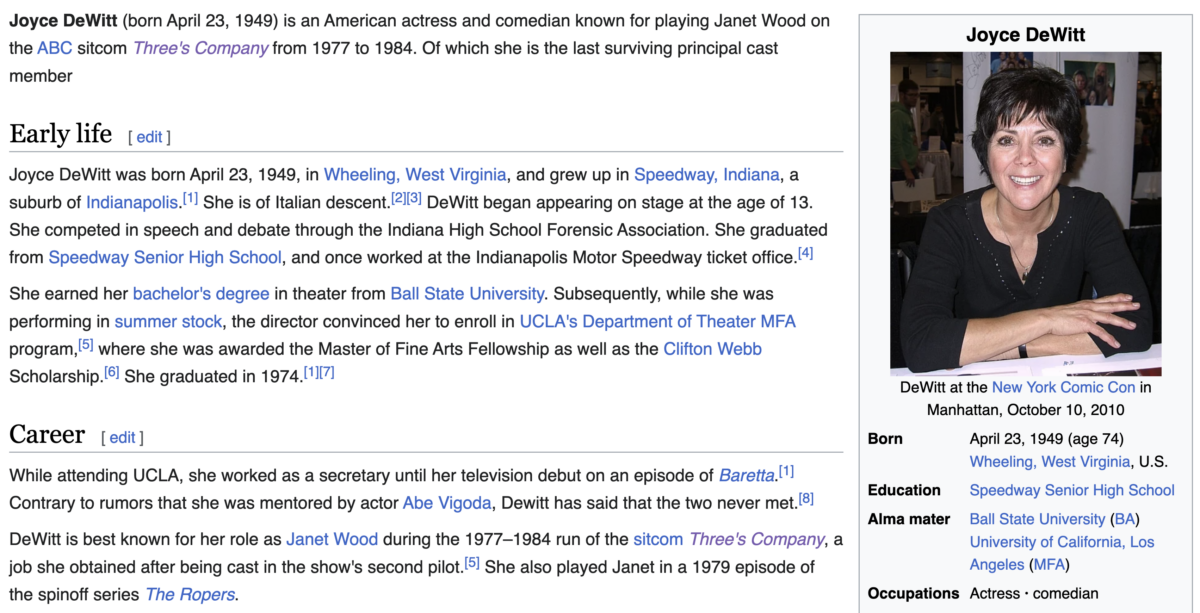Open the bachelor's degree link

click(x=201, y=294)
